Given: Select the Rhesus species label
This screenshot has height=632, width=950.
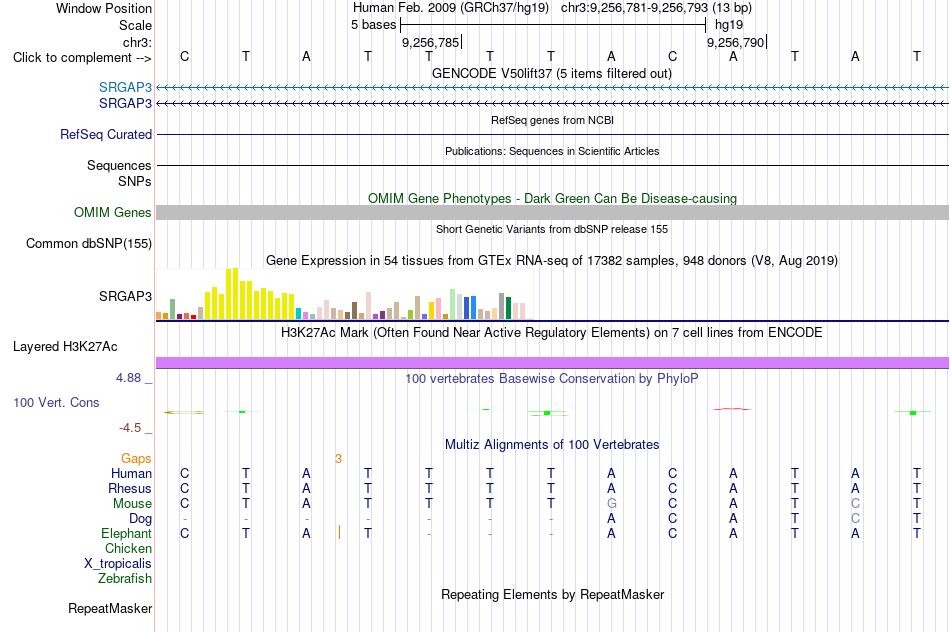Looking at the screenshot, I should tap(130, 488).
